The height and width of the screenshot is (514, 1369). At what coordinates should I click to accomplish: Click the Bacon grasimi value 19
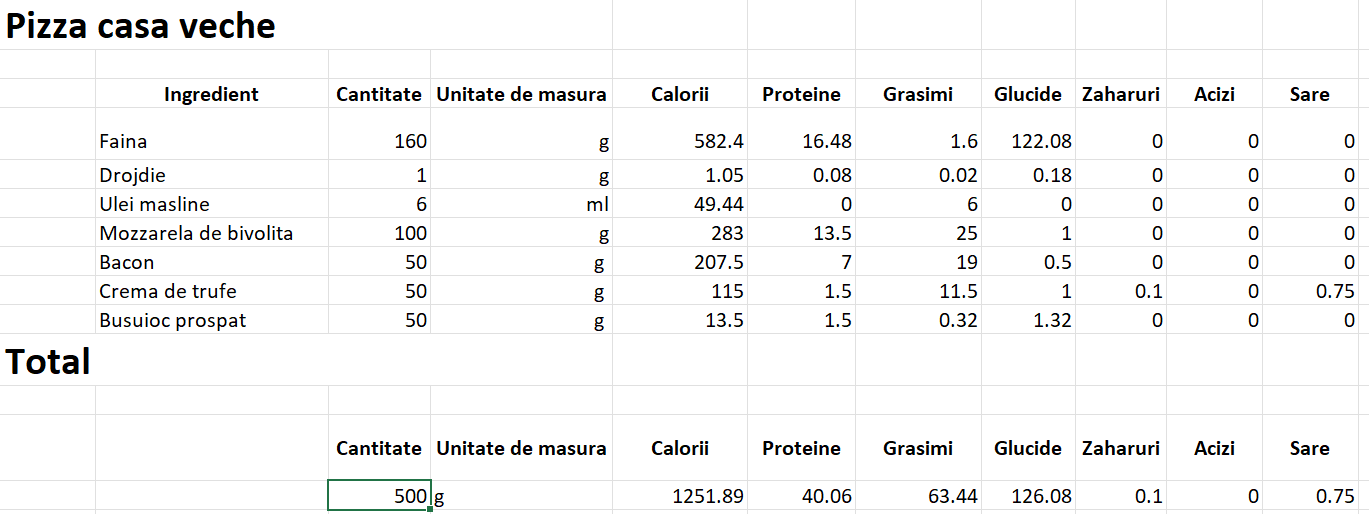tap(918, 262)
